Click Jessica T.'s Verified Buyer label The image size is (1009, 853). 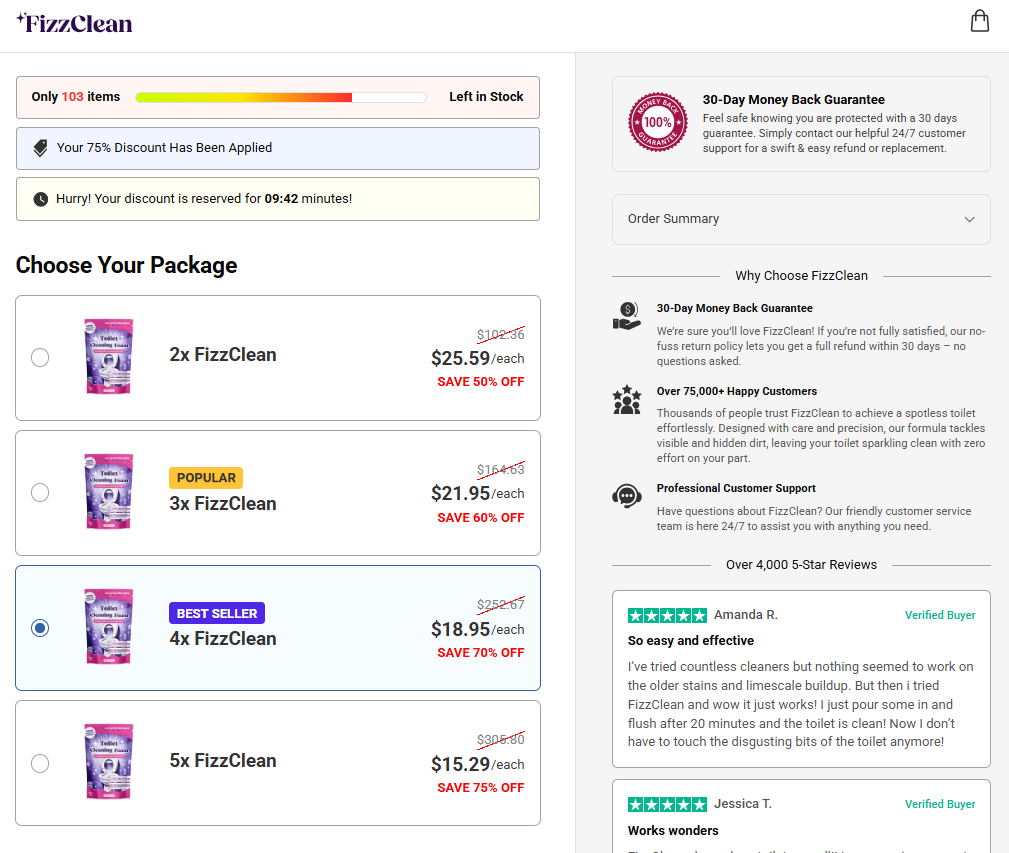940,804
